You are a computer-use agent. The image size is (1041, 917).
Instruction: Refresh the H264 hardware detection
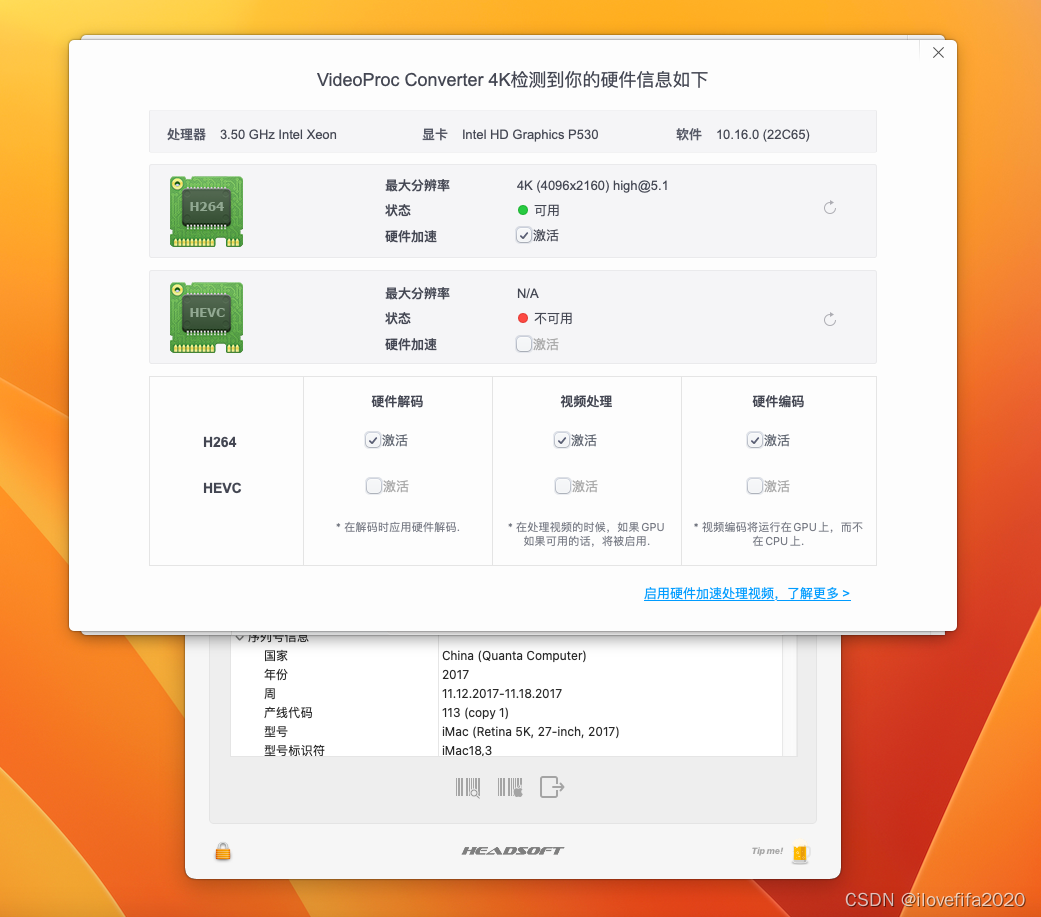pos(830,208)
